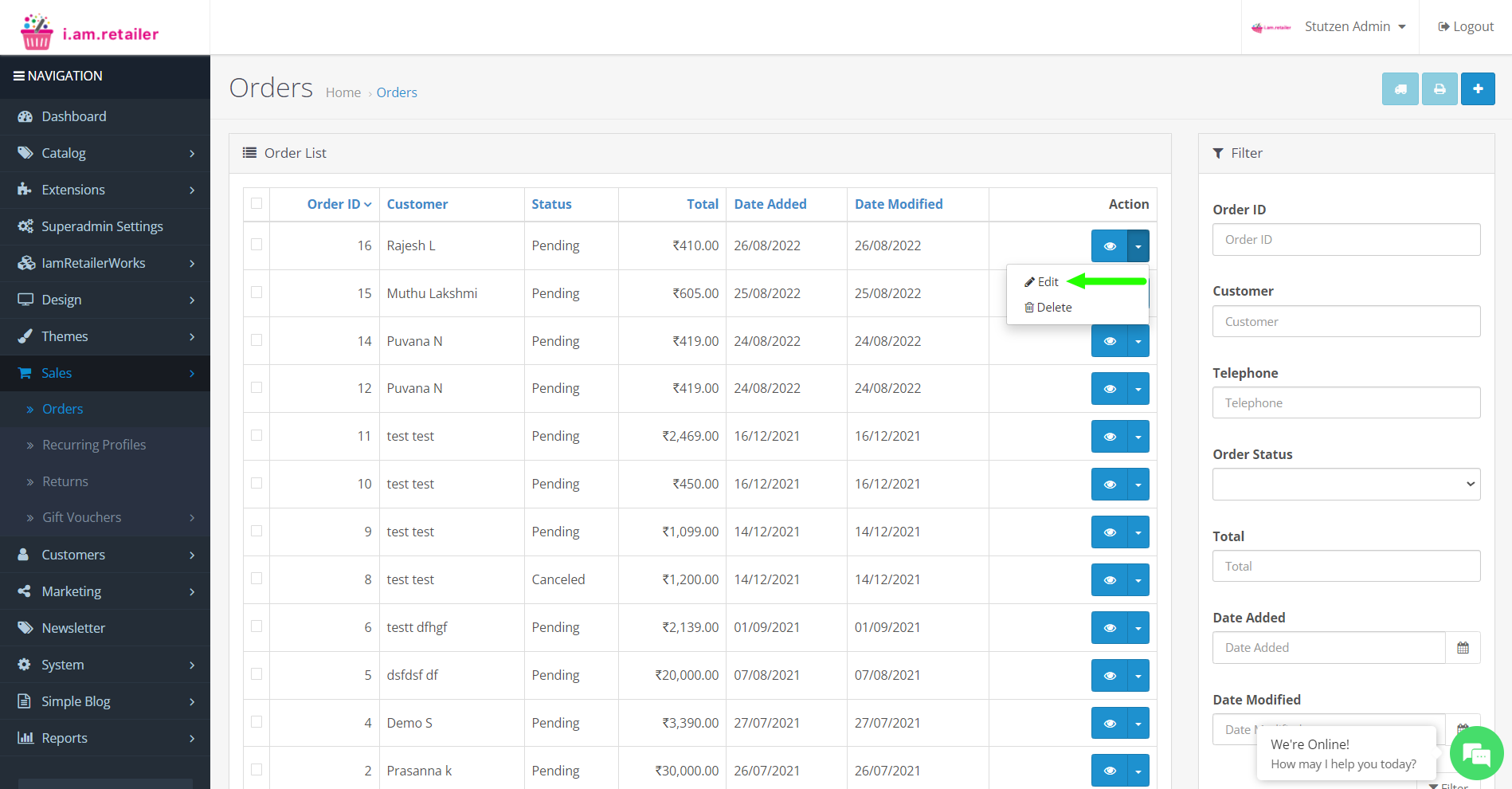This screenshot has width=1512, height=789.
Task: View order 8 with the eye button
Action: [x=1109, y=580]
